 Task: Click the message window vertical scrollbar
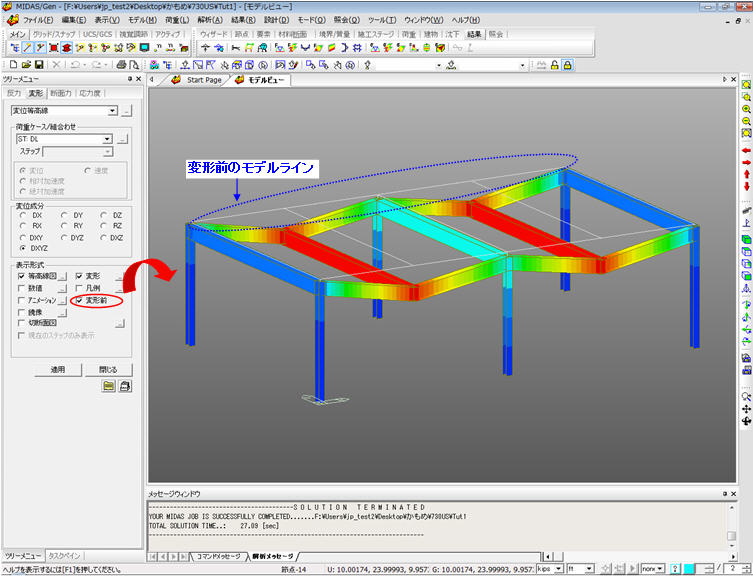pos(731,527)
